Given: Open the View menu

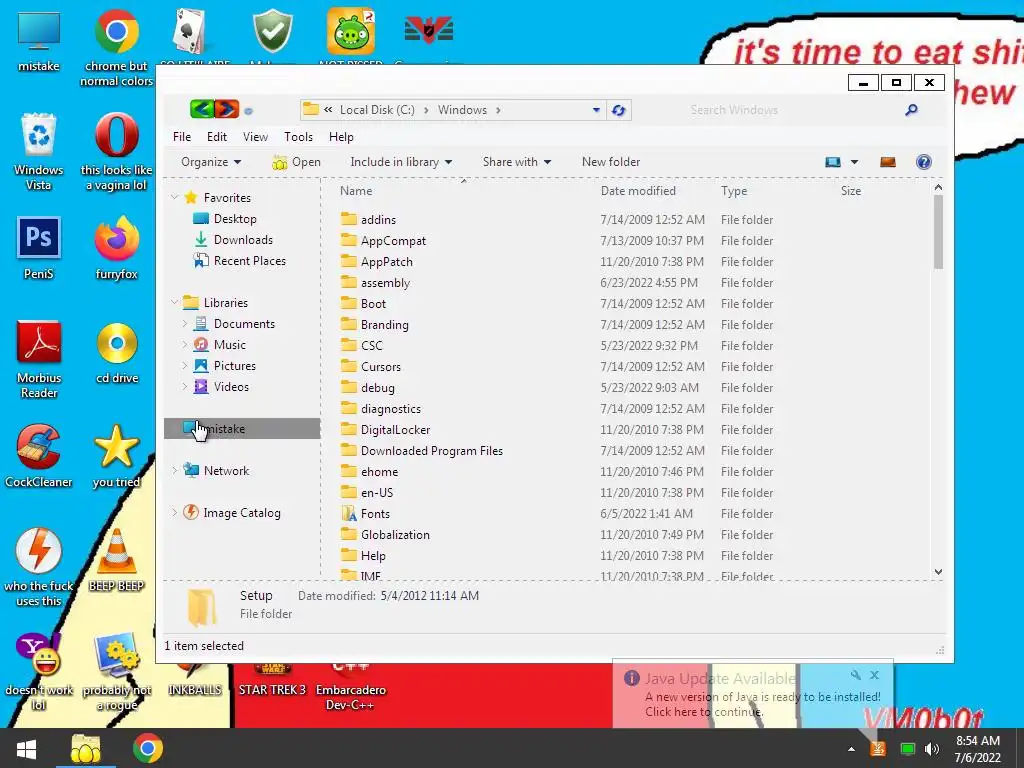Looking at the screenshot, I should (x=255, y=136).
